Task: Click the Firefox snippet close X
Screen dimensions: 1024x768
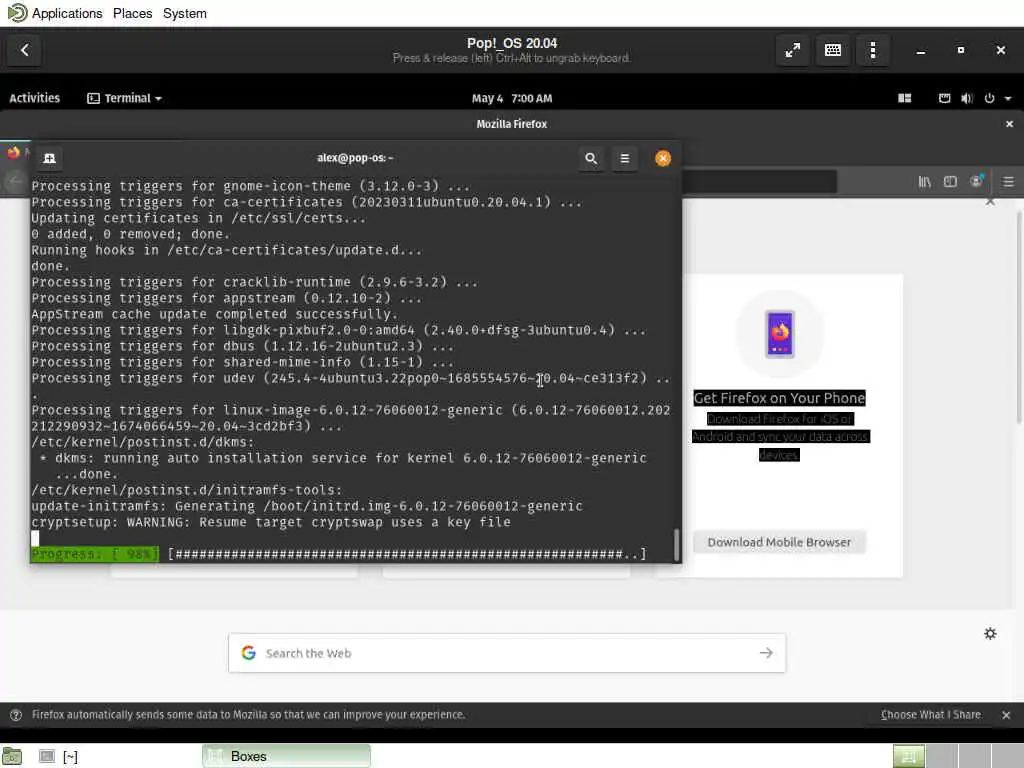Action: pos(990,202)
